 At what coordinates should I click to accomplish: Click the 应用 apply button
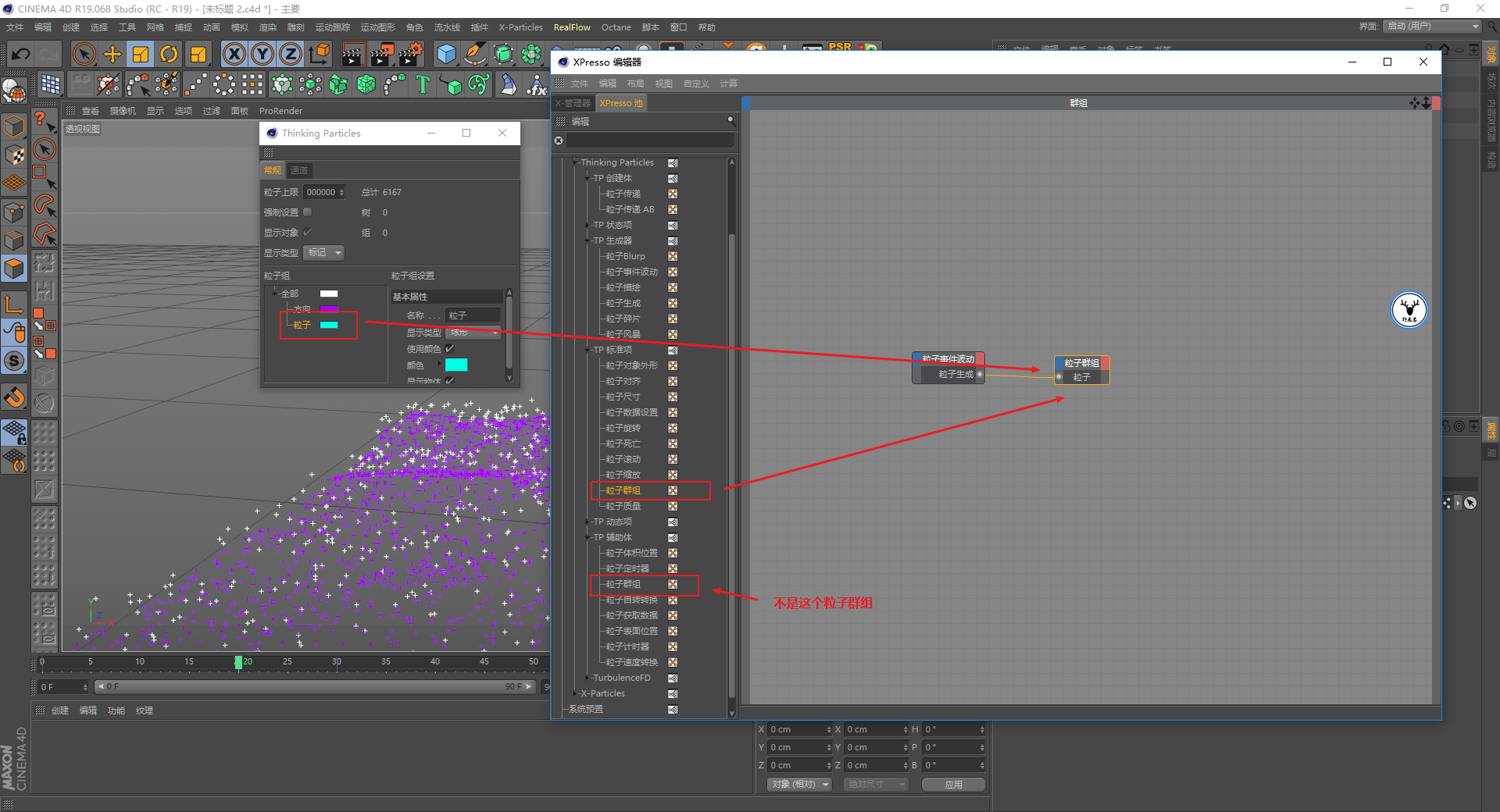tap(953, 784)
